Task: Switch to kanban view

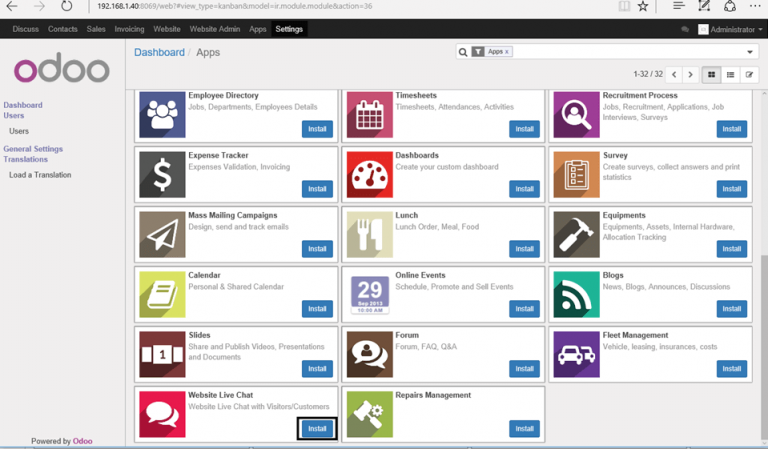Action: point(711,75)
